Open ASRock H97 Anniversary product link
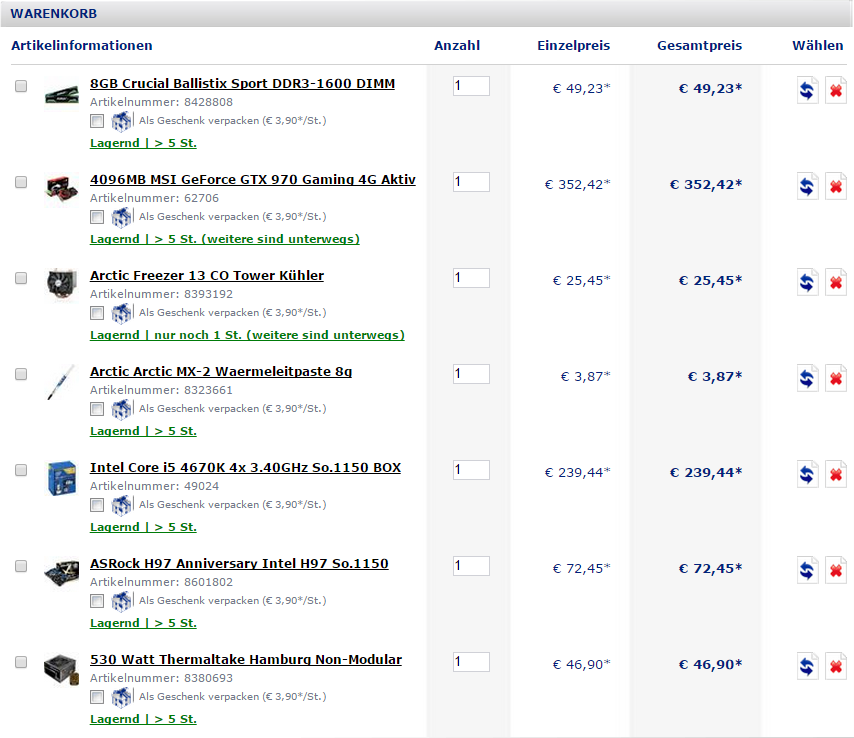The image size is (854, 738). [239, 564]
